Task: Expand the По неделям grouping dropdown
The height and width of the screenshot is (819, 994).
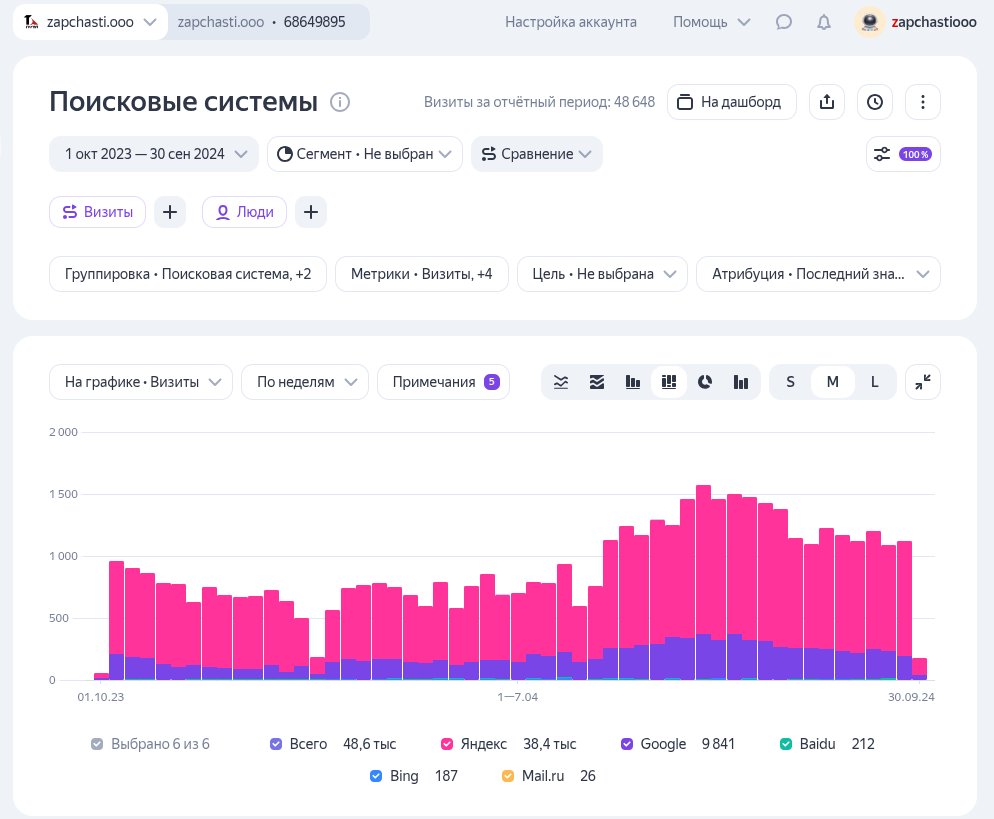Action: [x=304, y=382]
